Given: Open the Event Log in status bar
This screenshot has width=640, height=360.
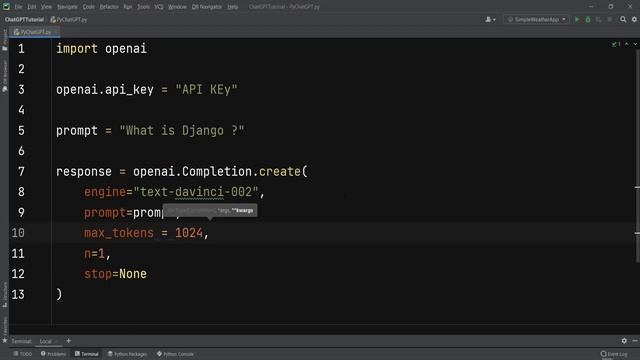Looking at the screenshot, I should 614,354.
